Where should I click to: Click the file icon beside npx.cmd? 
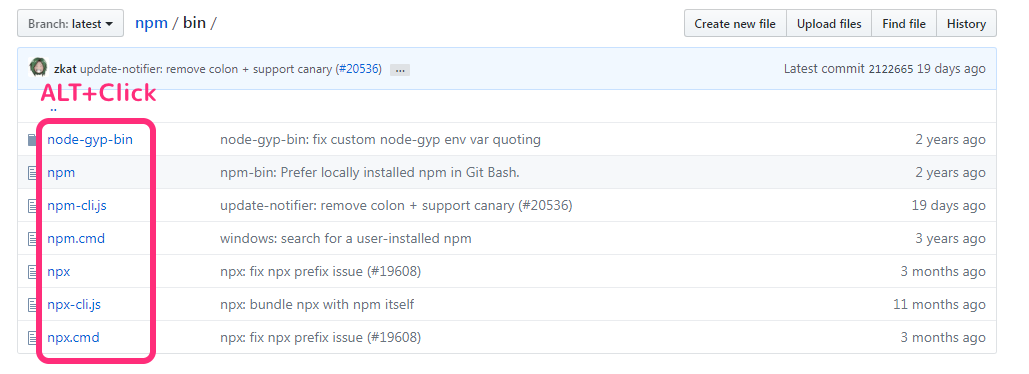click(33, 338)
